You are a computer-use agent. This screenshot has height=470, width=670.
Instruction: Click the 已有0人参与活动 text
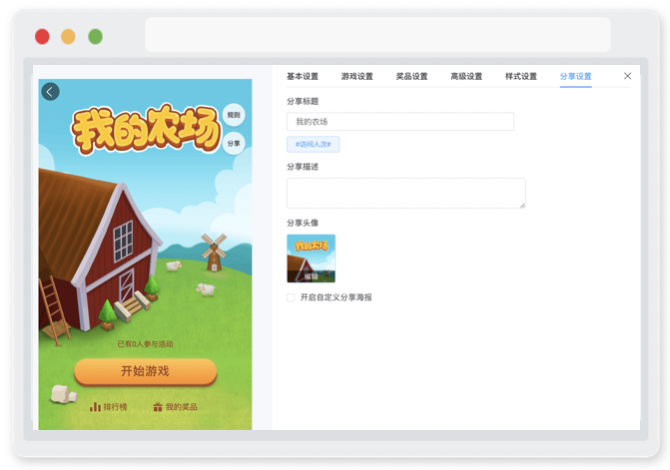tap(145, 344)
